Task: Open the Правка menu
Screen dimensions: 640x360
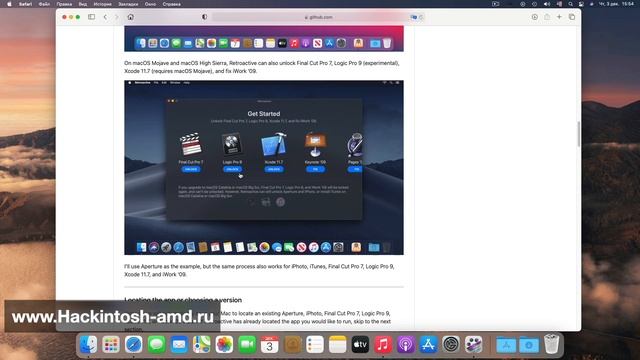Action: coord(64,4)
